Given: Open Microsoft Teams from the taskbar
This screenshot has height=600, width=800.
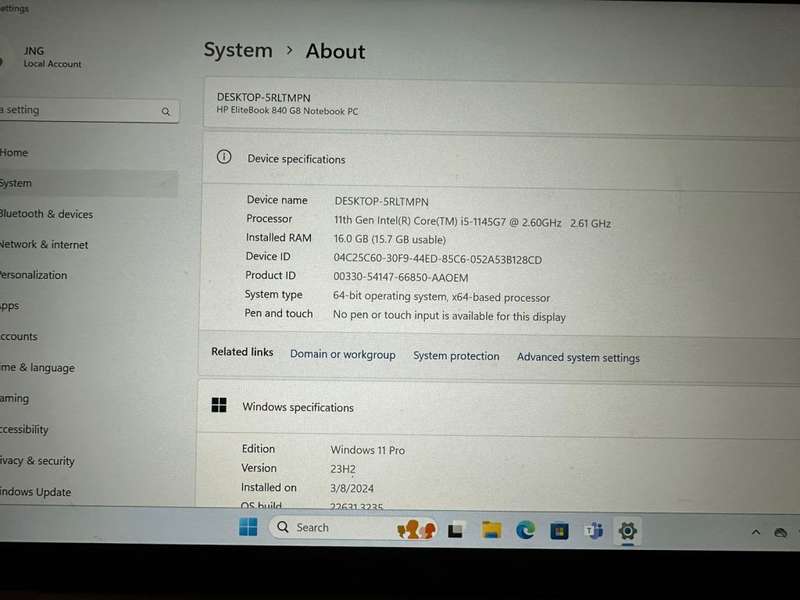Looking at the screenshot, I should click(x=593, y=531).
